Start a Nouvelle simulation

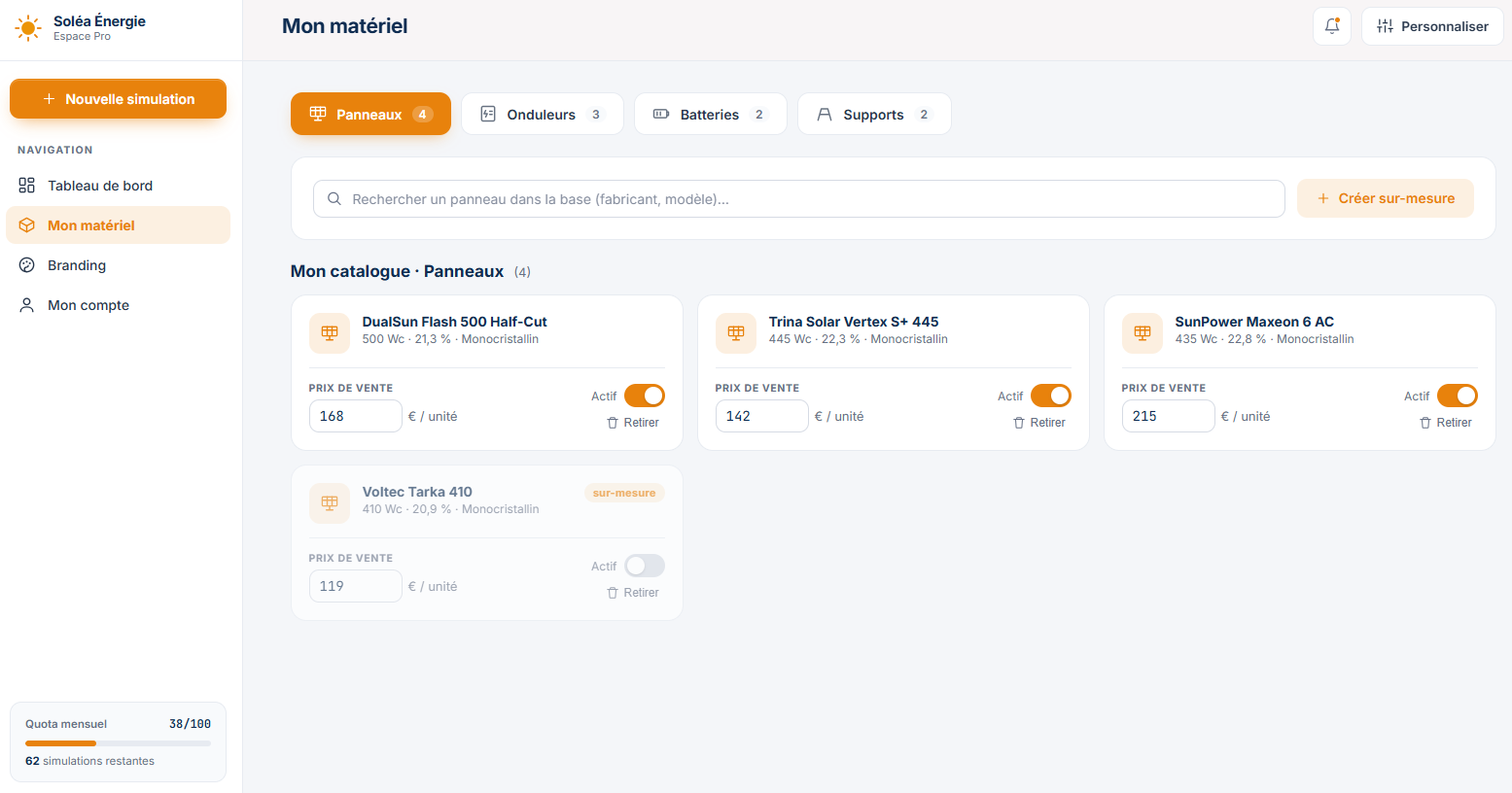[x=118, y=99]
